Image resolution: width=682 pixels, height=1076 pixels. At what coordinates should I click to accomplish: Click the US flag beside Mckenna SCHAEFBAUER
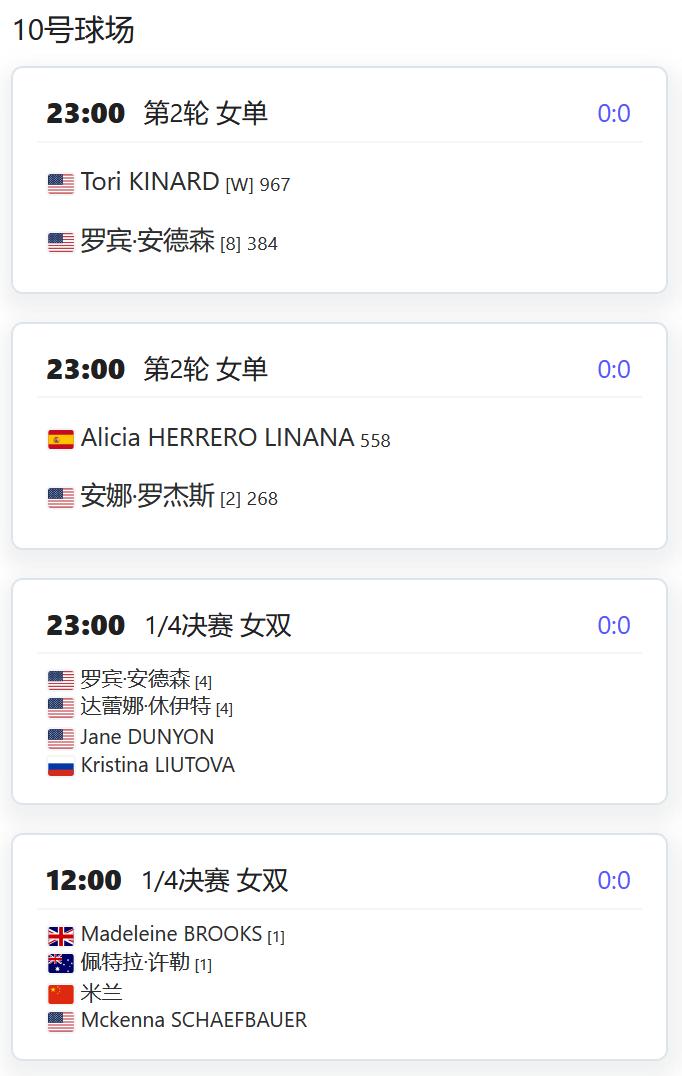(60, 1022)
